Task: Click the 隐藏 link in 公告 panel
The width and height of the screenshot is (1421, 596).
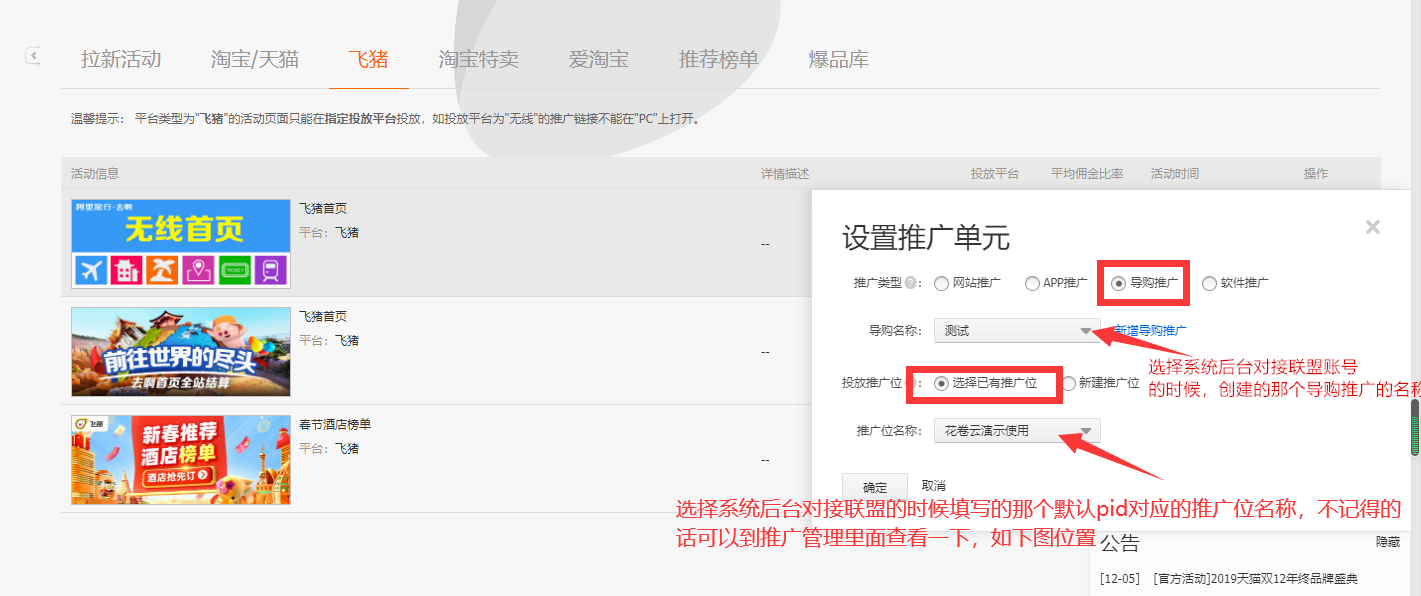Action: (1388, 542)
